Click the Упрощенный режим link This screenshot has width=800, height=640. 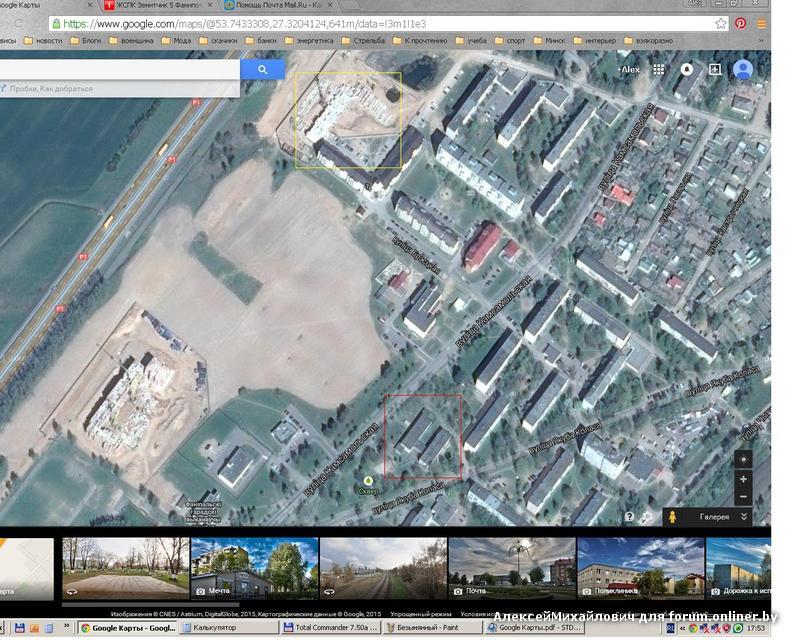[x=421, y=614]
